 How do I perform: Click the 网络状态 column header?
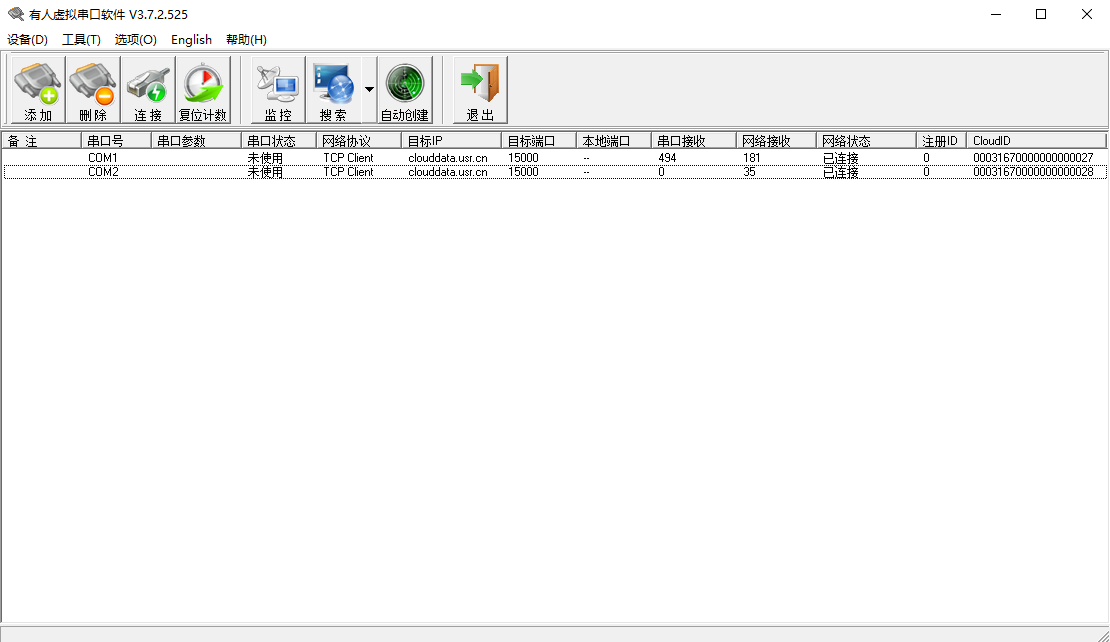tap(866, 141)
